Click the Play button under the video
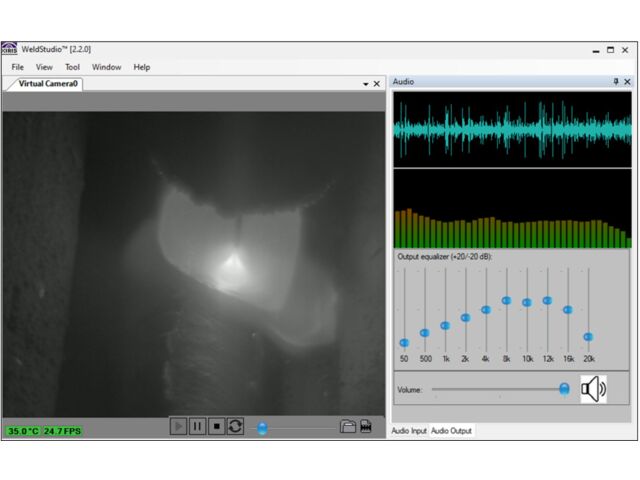The height and width of the screenshot is (480, 640). pyautogui.click(x=178, y=426)
